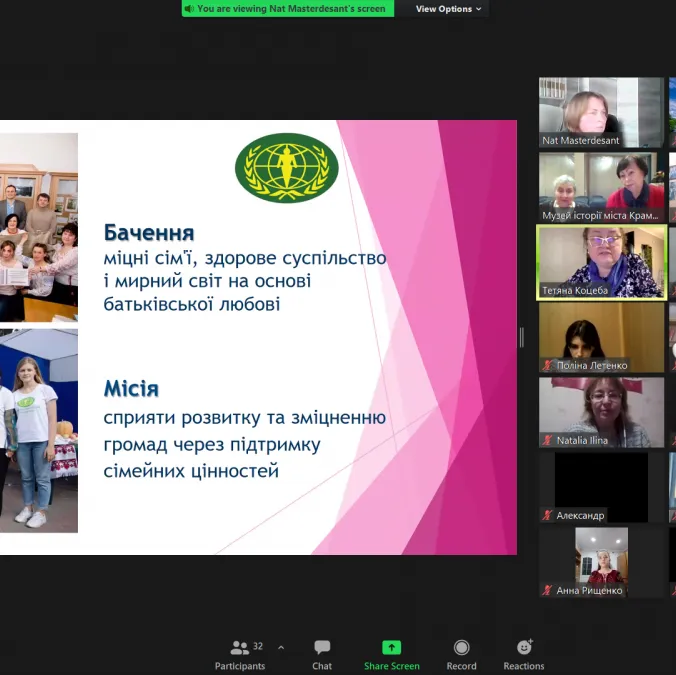Click the muted mic icon beside Поліна Летенко
The image size is (676, 675).
click(x=547, y=366)
